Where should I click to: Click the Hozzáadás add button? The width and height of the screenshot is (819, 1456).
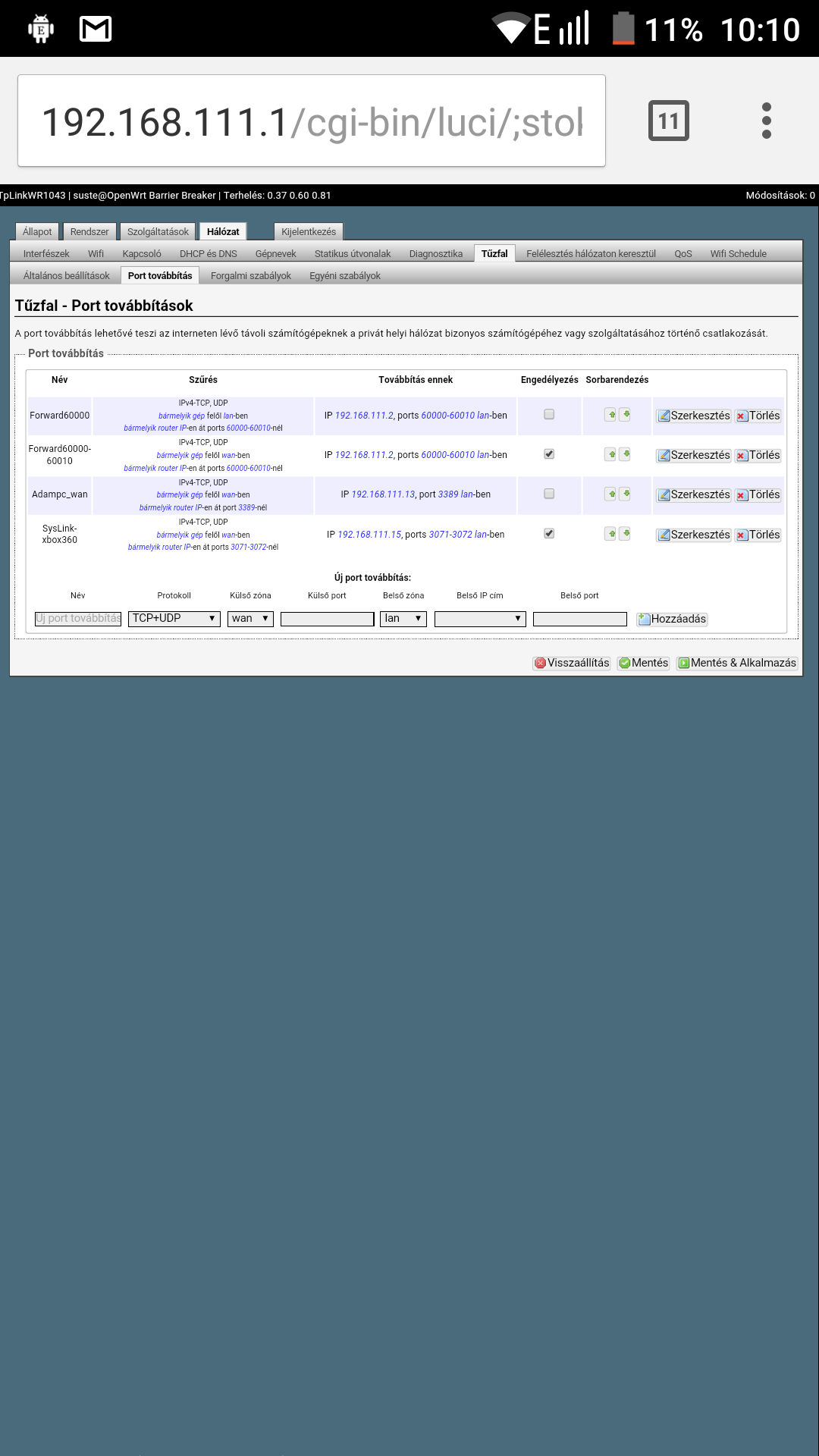coord(672,619)
